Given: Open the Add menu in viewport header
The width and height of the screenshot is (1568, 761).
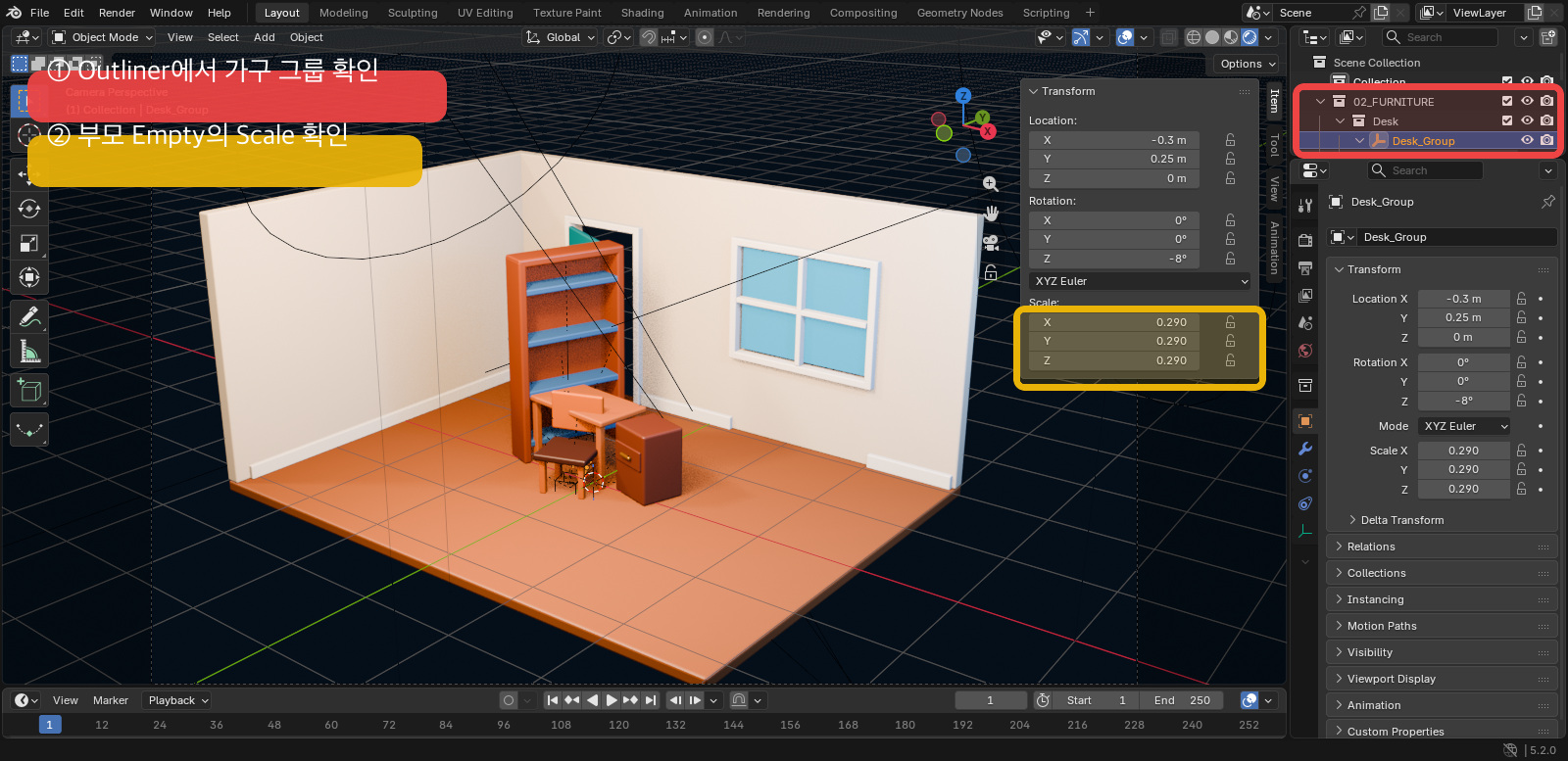Looking at the screenshot, I should 264,37.
